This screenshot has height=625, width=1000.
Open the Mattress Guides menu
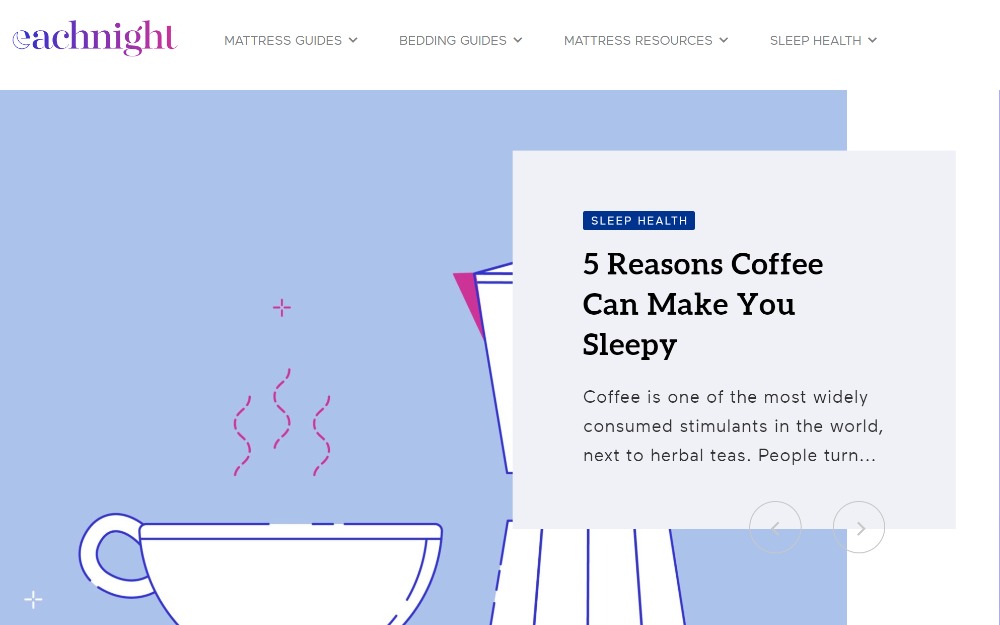pos(283,41)
